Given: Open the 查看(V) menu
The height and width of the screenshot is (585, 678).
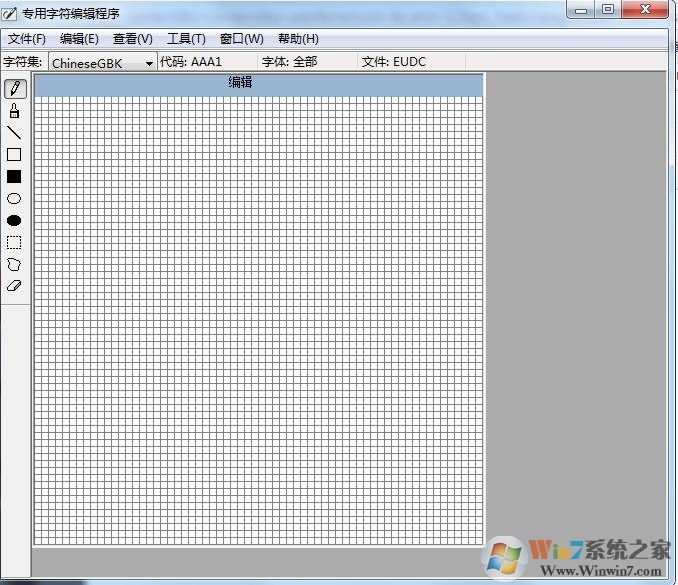Looking at the screenshot, I should (132, 39).
